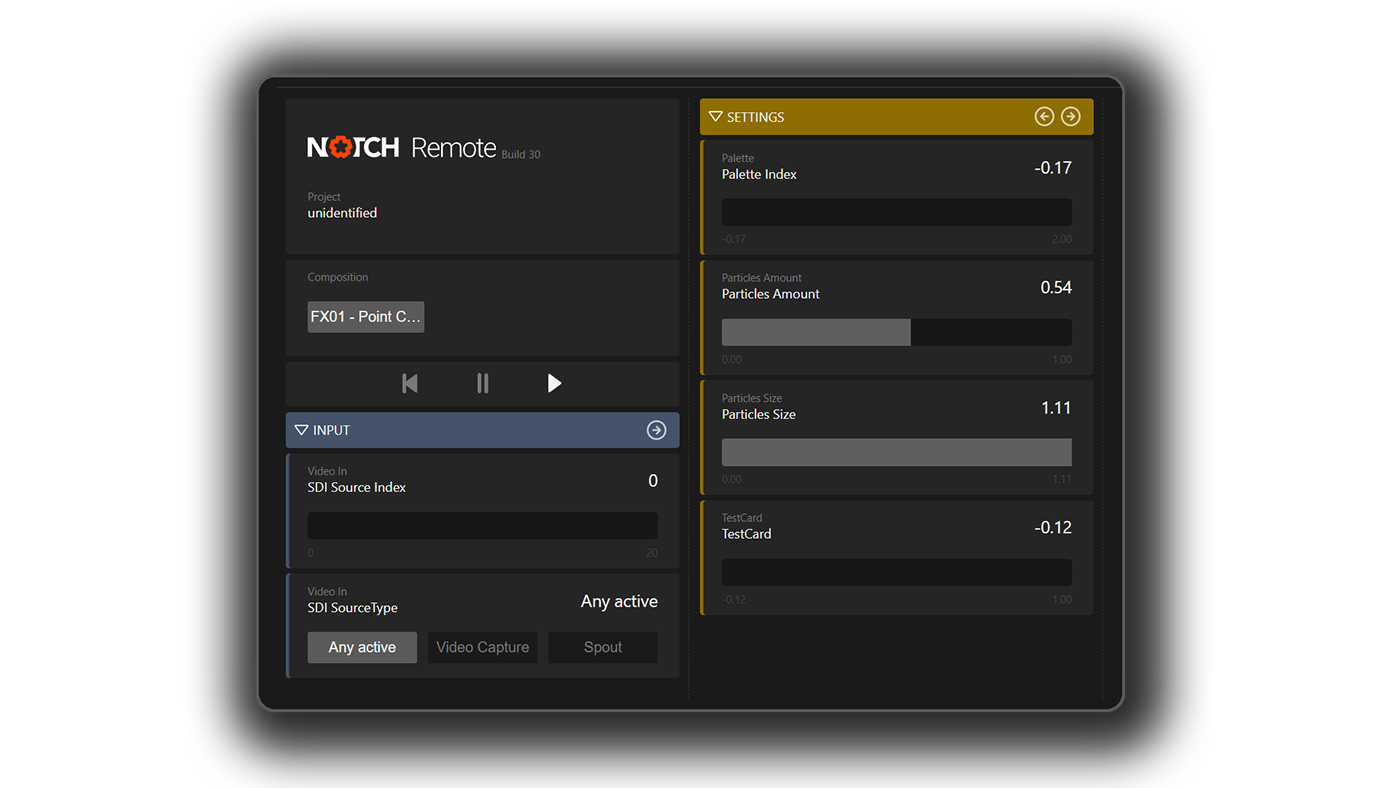Collapse the SETTINGS section triangle
This screenshot has height=788, width=1400.
(715, 117)
